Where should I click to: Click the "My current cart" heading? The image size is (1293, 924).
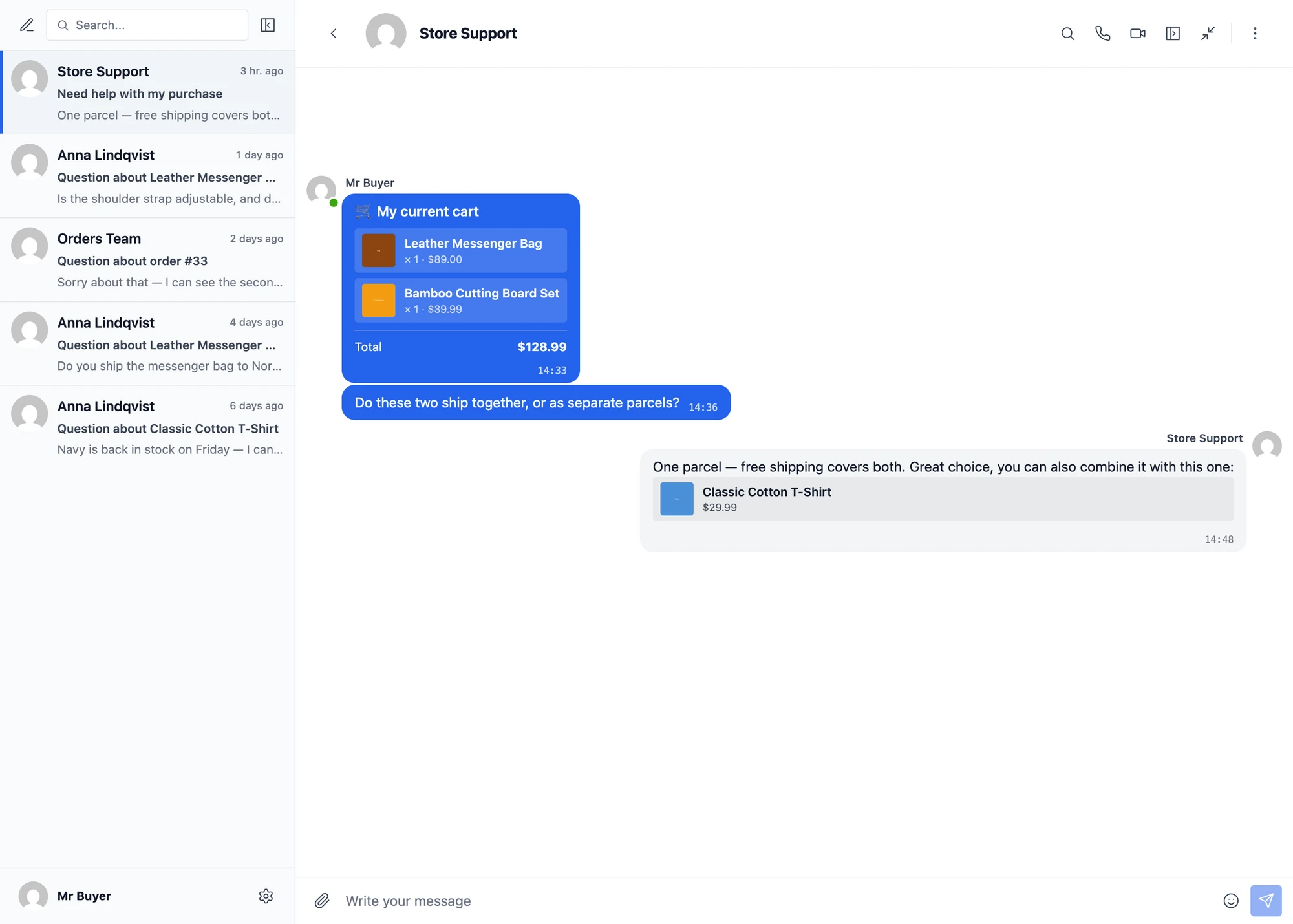[427, 211]
